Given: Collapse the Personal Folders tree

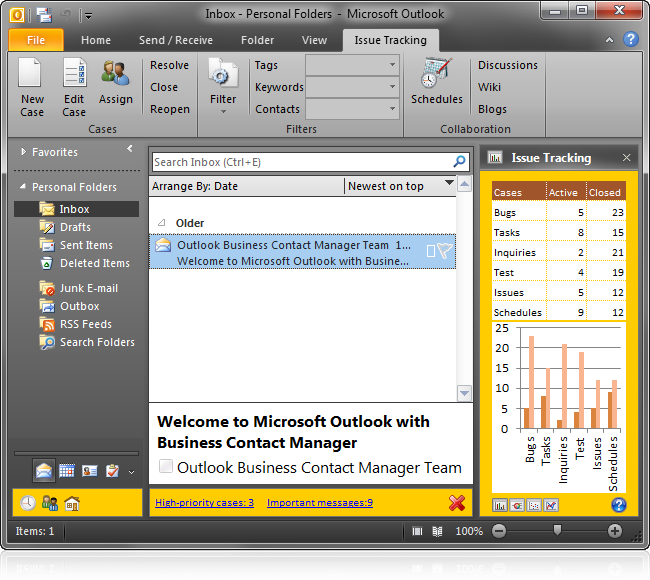Looking at the screenshot, I should [22, 187].
